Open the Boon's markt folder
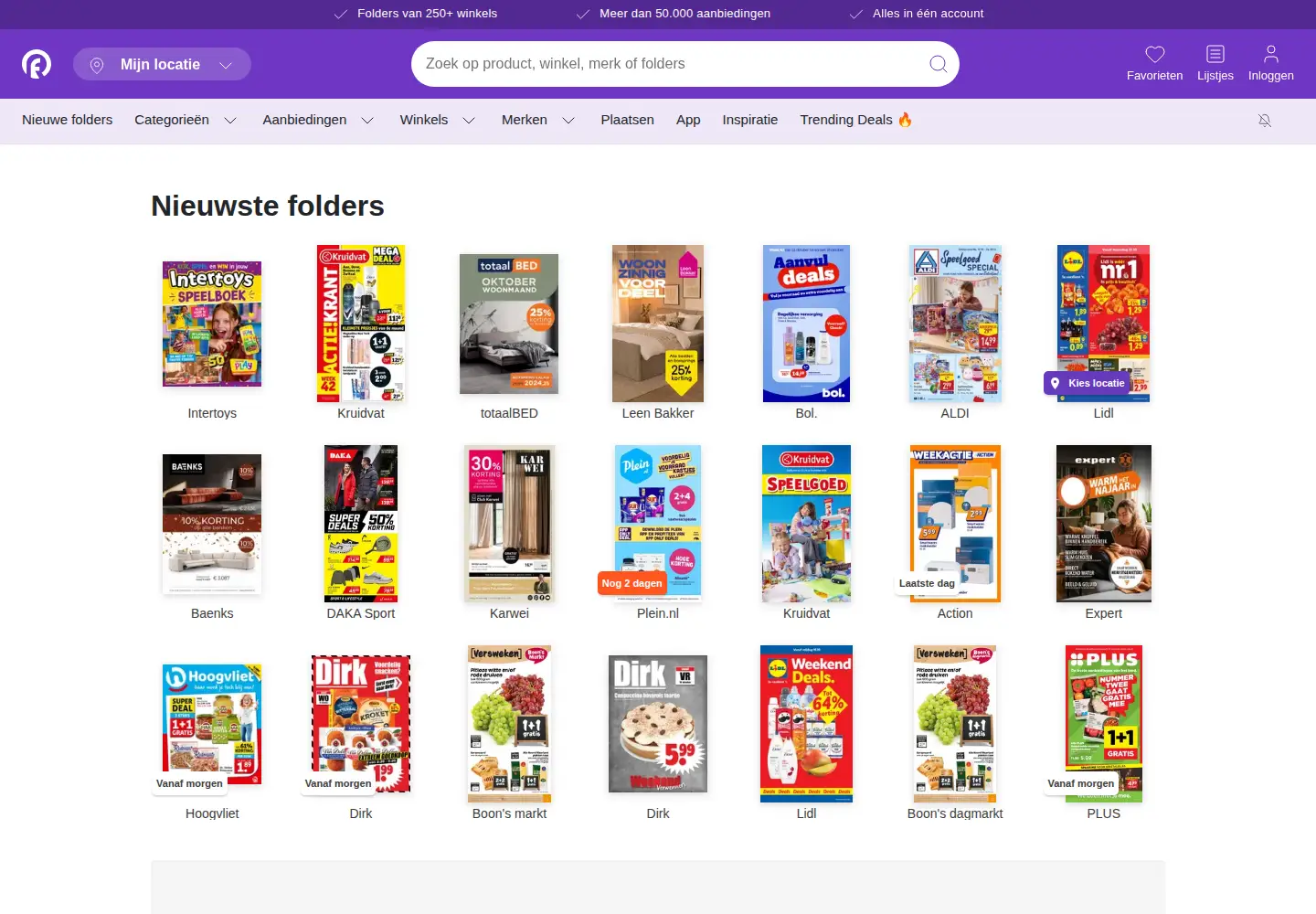The width and height of the screenshot is (1316, 914). [x=509, y=724]
